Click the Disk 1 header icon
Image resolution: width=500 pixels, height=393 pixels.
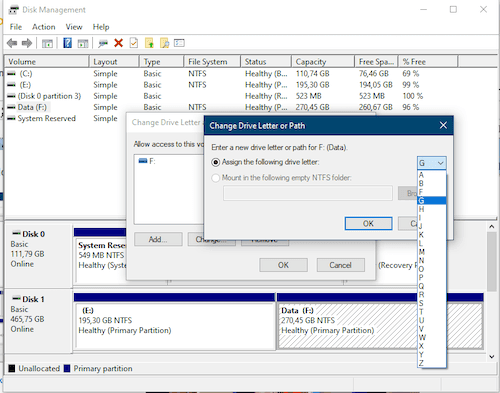(16, 298)
